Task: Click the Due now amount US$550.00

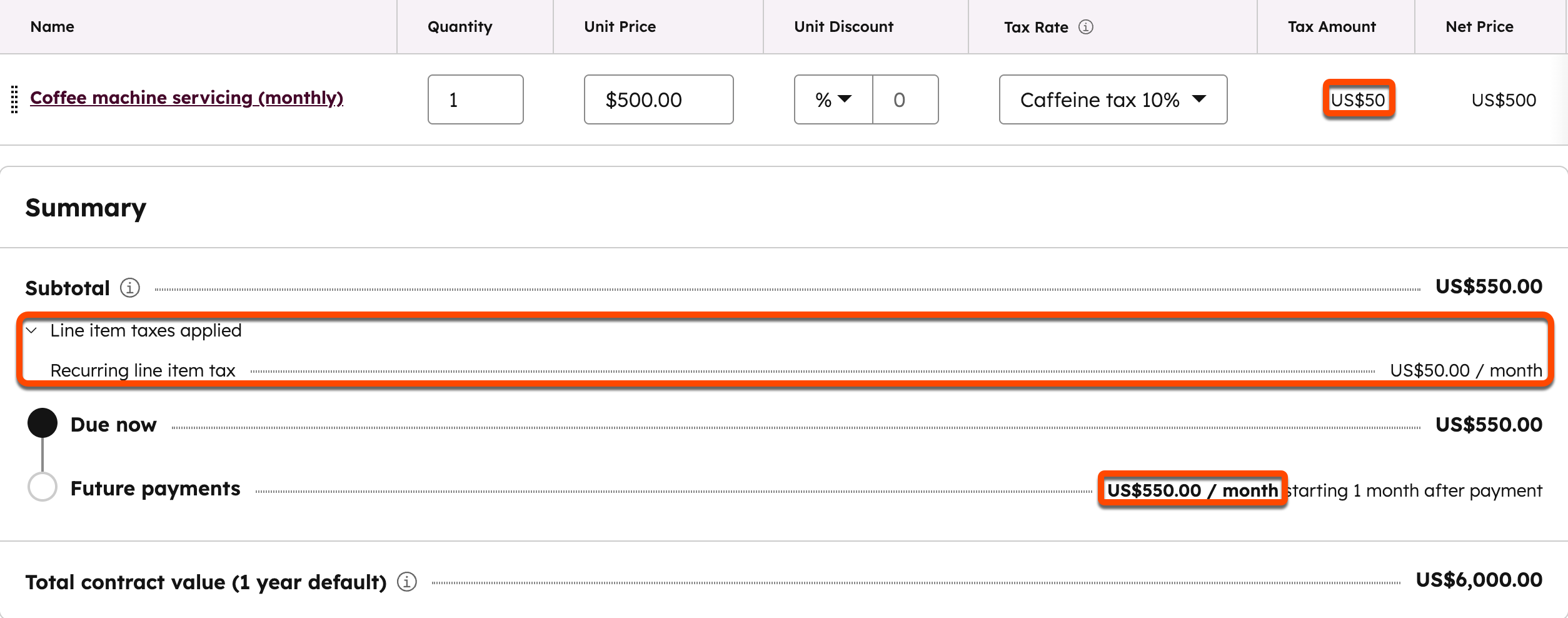Action: (x=1489, y=425)
